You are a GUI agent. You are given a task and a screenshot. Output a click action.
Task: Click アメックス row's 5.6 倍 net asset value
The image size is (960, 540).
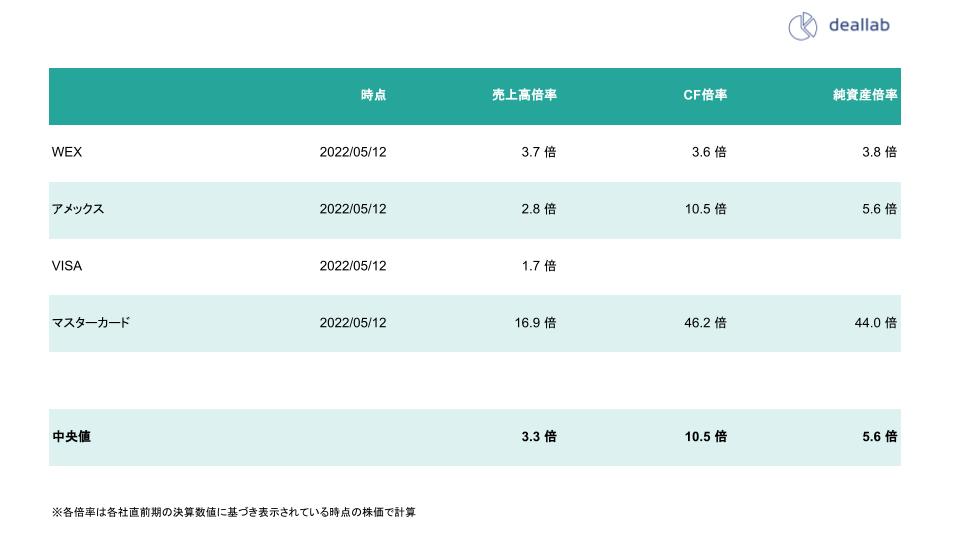[880, 209]
